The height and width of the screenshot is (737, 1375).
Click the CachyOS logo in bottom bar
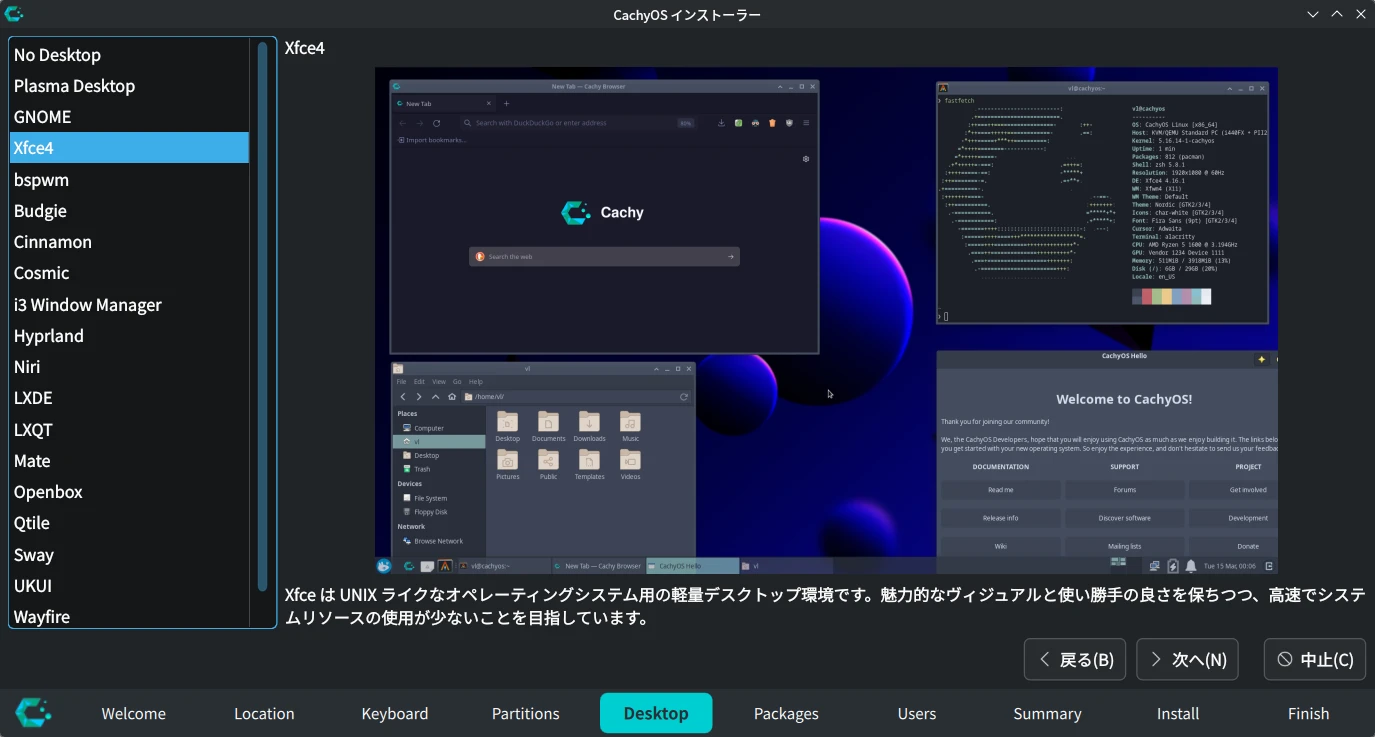[x=33, y=713]
